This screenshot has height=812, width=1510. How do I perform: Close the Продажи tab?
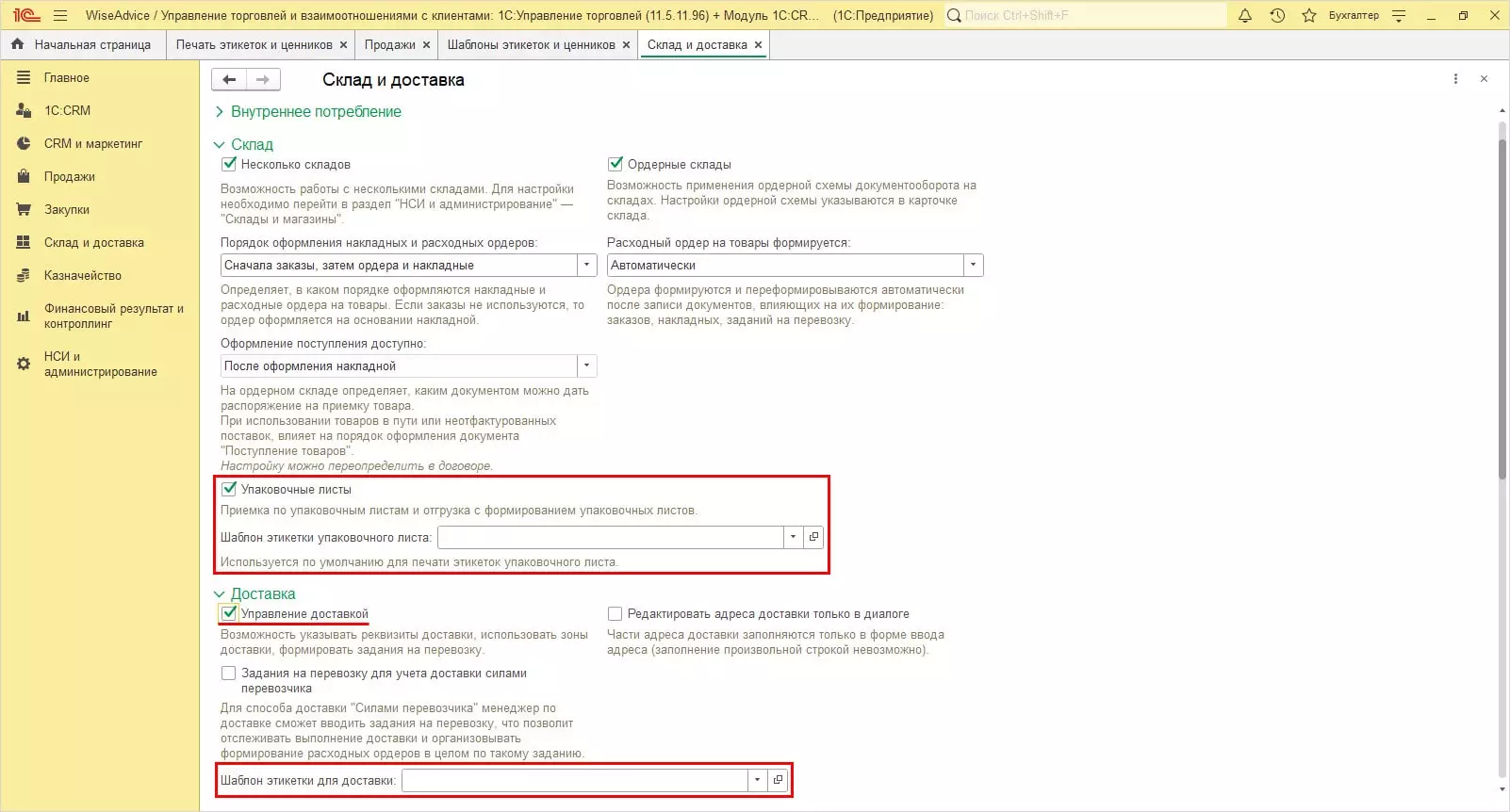click(x=426, y=45)
